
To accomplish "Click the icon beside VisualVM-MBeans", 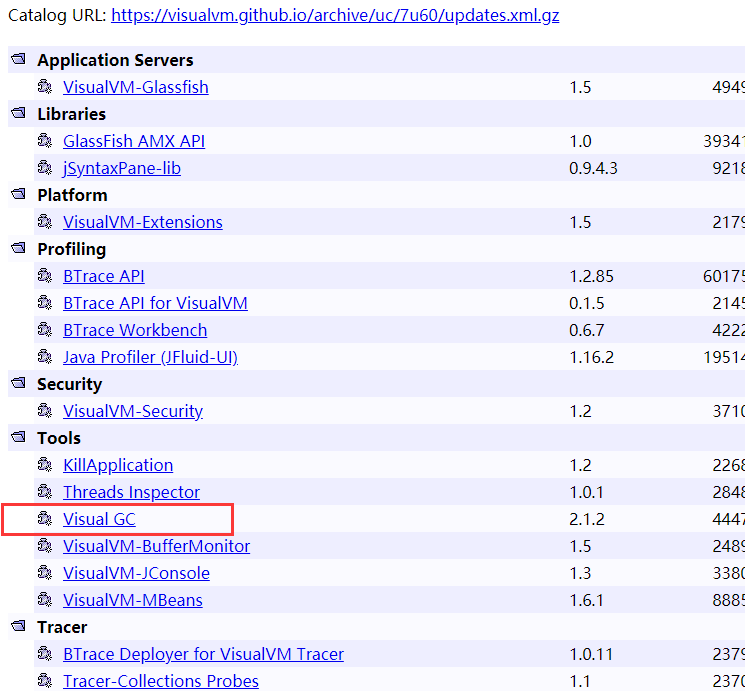I will [x=44, y=600].
